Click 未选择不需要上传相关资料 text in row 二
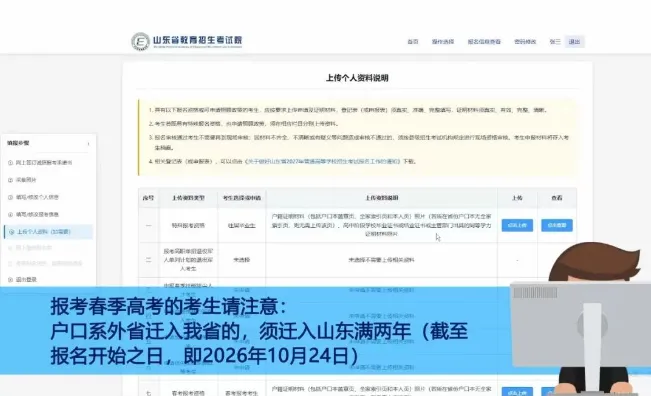Viewport: 651px width, 396px height. click(382, 260)
